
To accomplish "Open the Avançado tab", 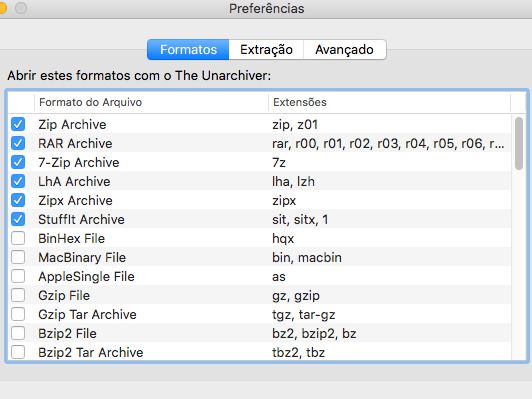I will tap(345, 50).
